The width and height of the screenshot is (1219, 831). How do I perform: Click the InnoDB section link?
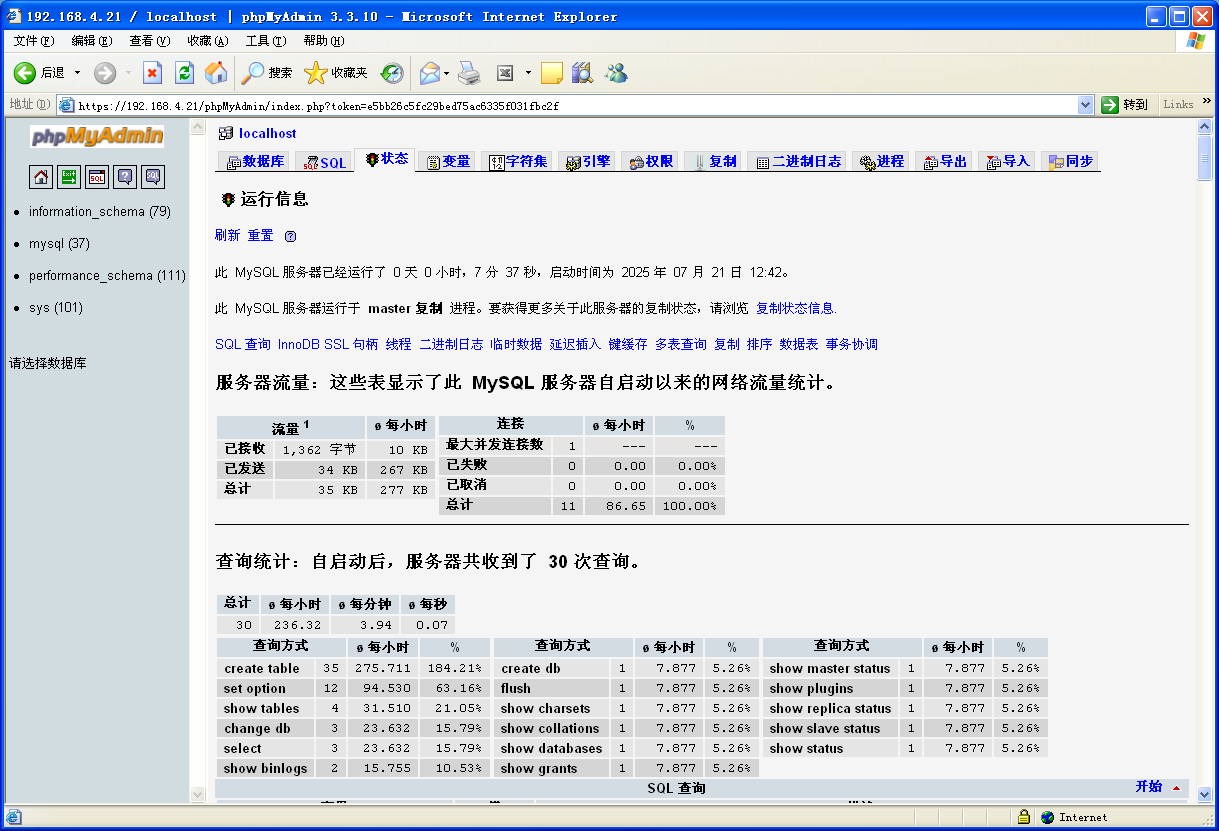tap(300, 344)
